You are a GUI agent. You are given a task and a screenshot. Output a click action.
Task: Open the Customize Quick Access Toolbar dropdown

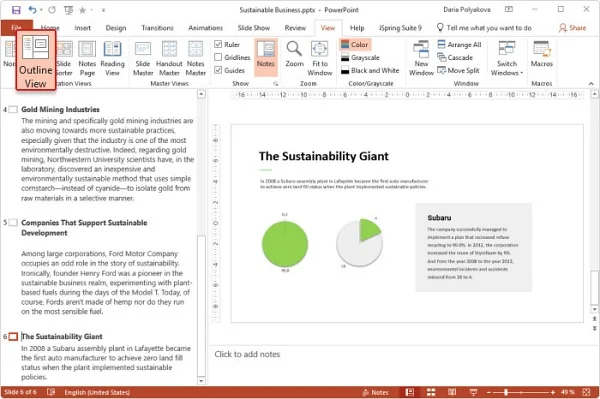[103, 10]
